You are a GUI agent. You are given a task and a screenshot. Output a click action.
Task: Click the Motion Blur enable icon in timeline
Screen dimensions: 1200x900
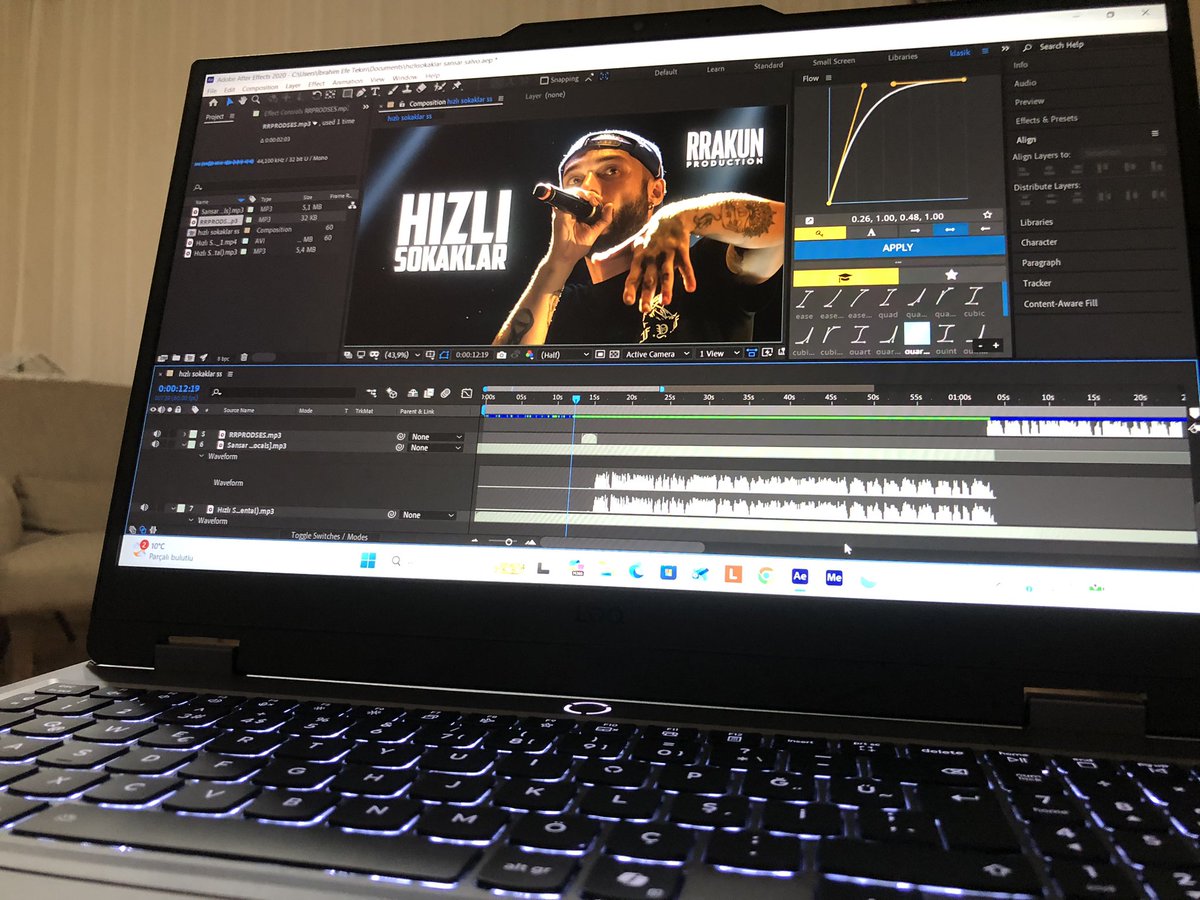coord(445,393)
